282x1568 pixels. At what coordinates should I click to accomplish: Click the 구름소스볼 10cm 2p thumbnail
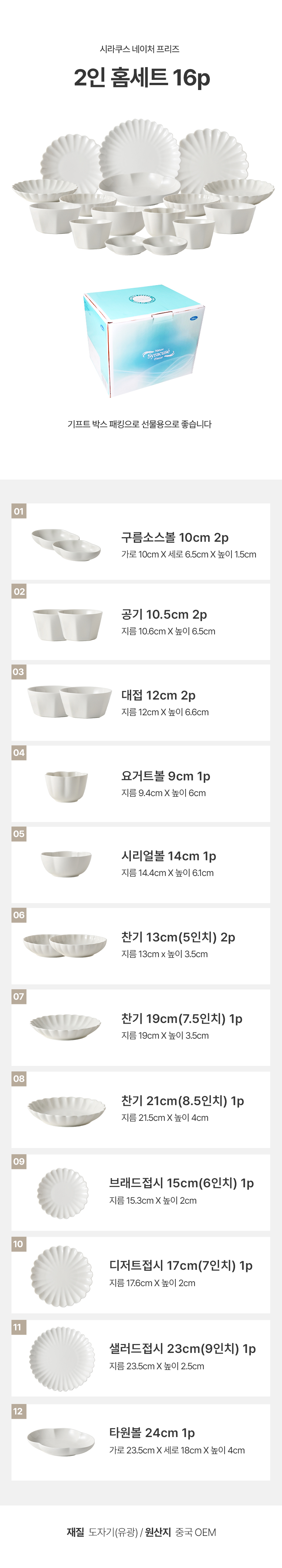pyautogui.click(x=67, y=544)
